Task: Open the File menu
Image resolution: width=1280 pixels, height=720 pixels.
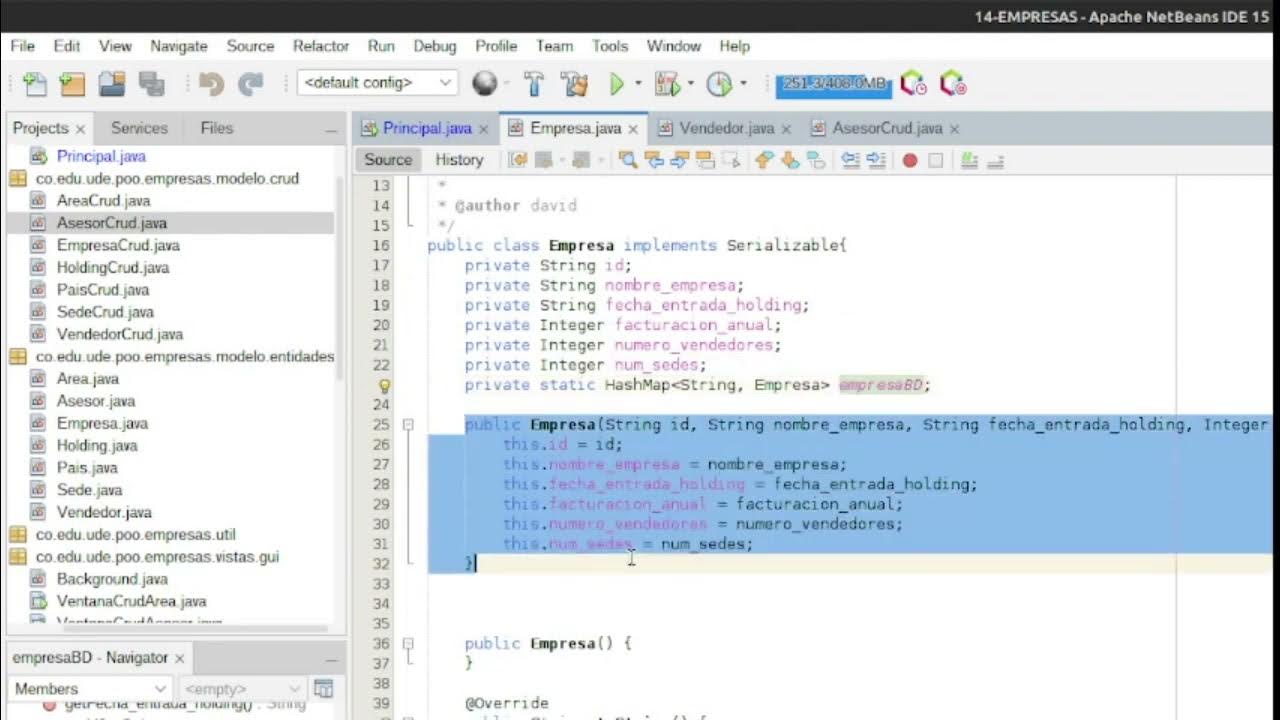Action: 22,46
